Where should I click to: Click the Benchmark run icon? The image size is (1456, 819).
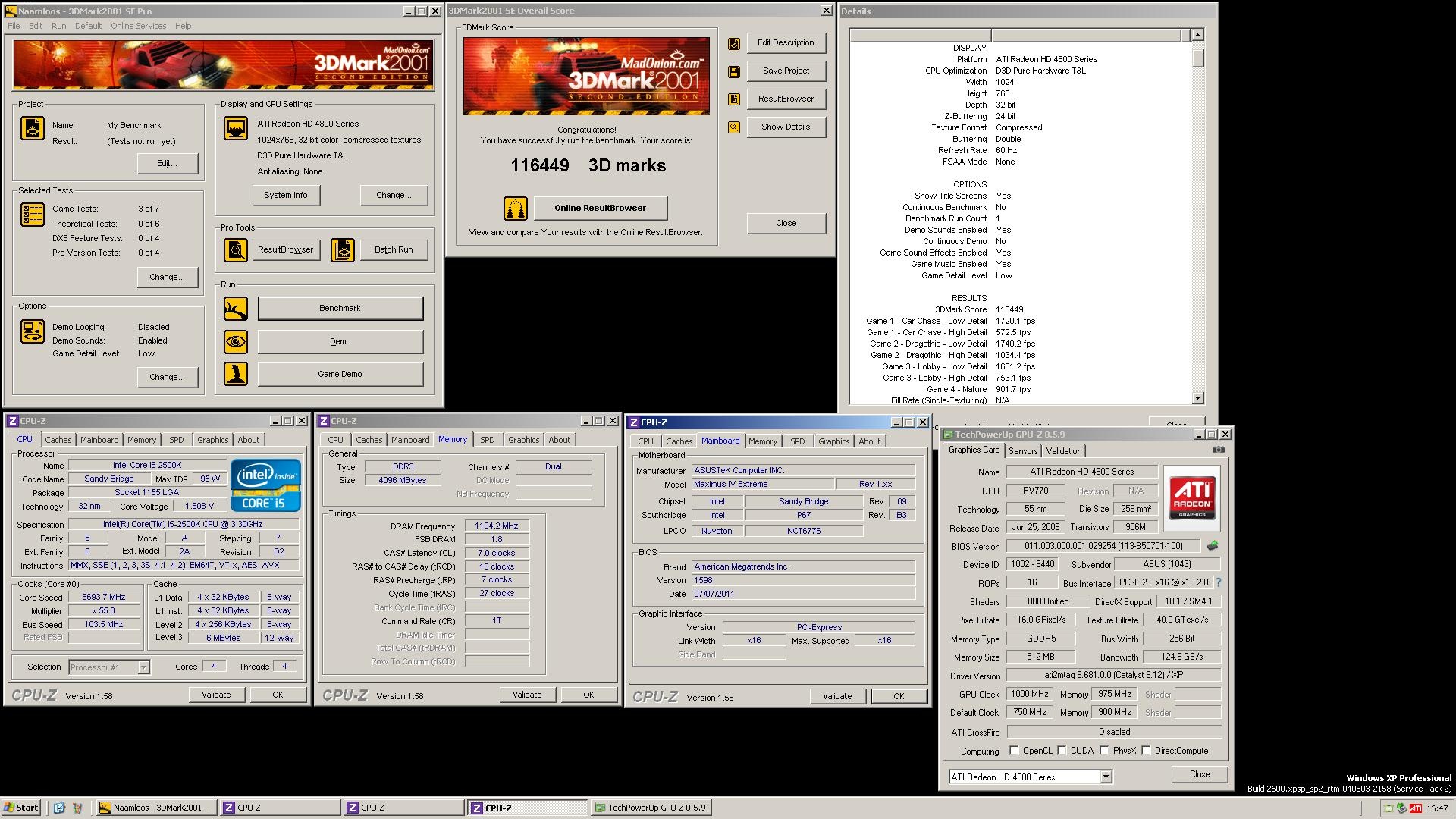click(x=236, y=309)
